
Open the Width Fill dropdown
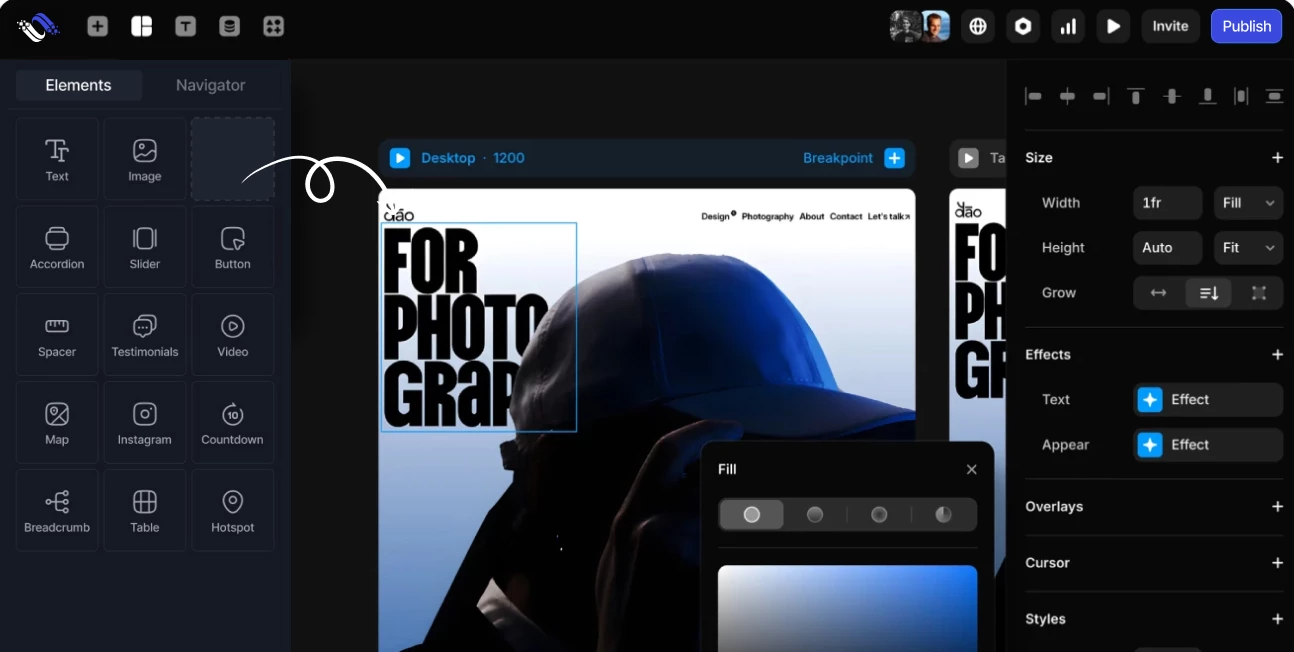point(1248,203)
